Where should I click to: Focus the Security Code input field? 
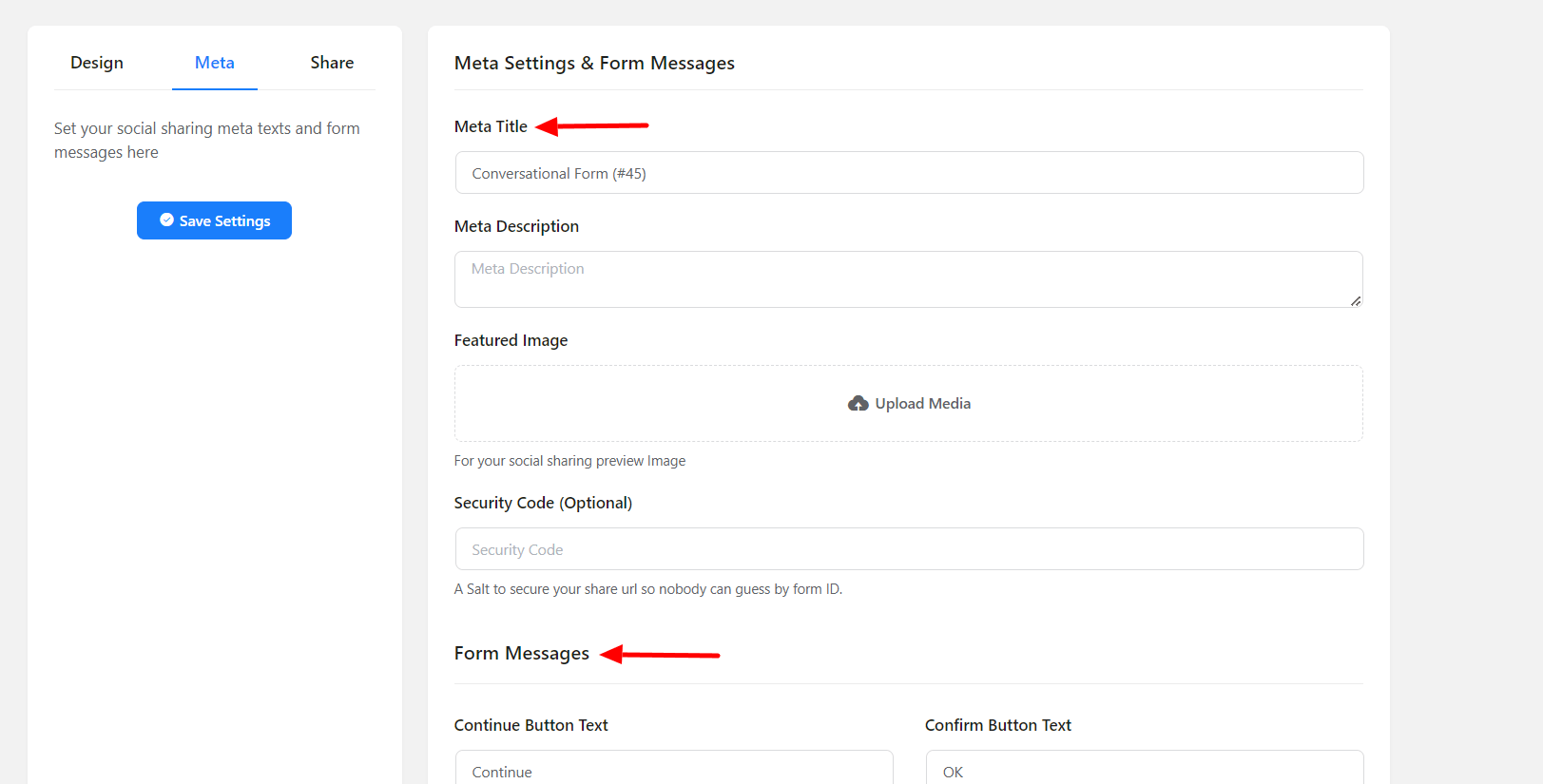tap(909, 549)
